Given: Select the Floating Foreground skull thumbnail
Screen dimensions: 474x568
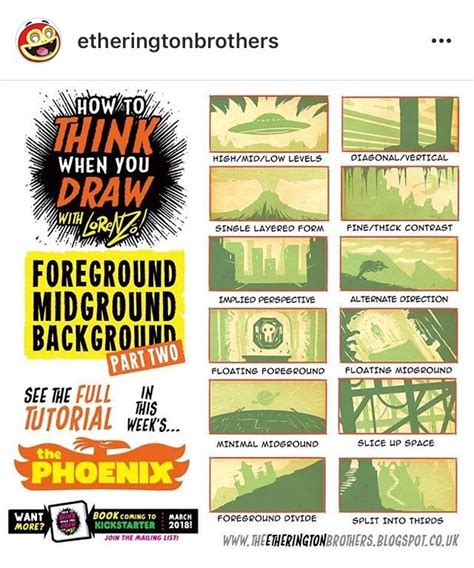Looking at the screenshot, I should click(268, 335).
